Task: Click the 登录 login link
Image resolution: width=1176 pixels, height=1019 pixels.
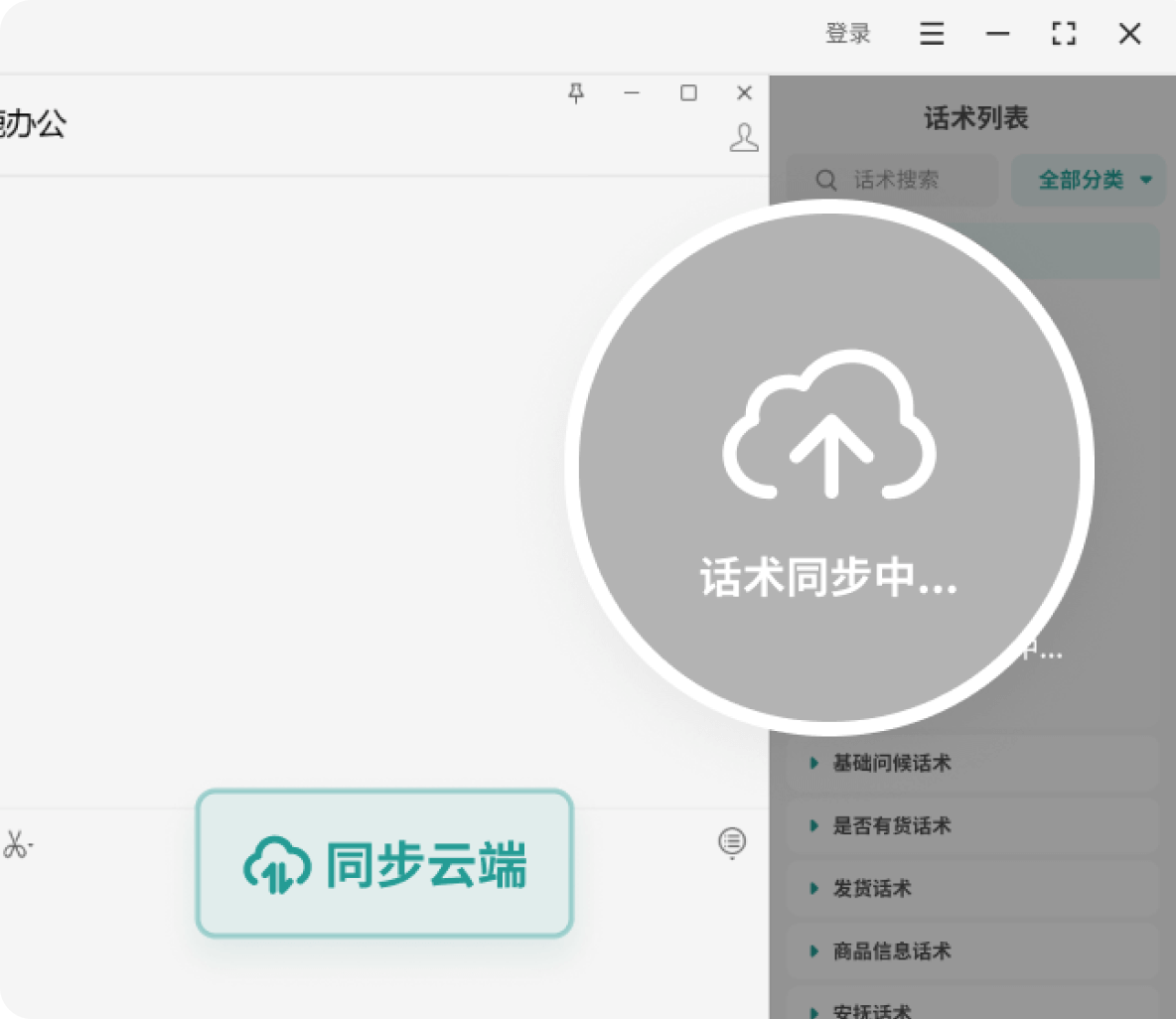Action: pyautogui.click(x=849, y=34)
